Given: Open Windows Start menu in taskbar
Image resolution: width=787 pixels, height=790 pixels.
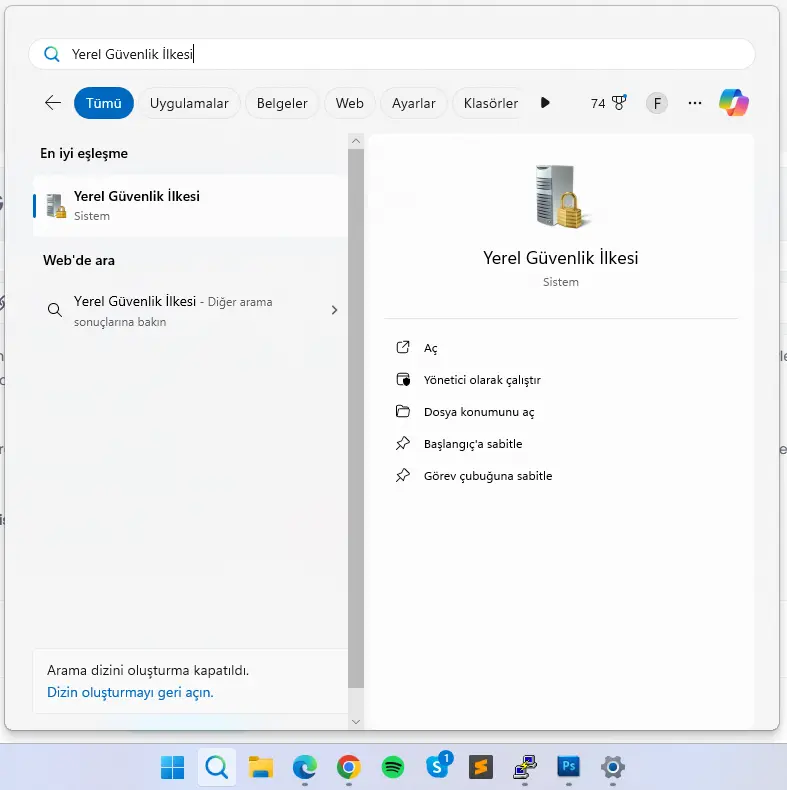Looking at the screenshot, I should click(172, 767).
